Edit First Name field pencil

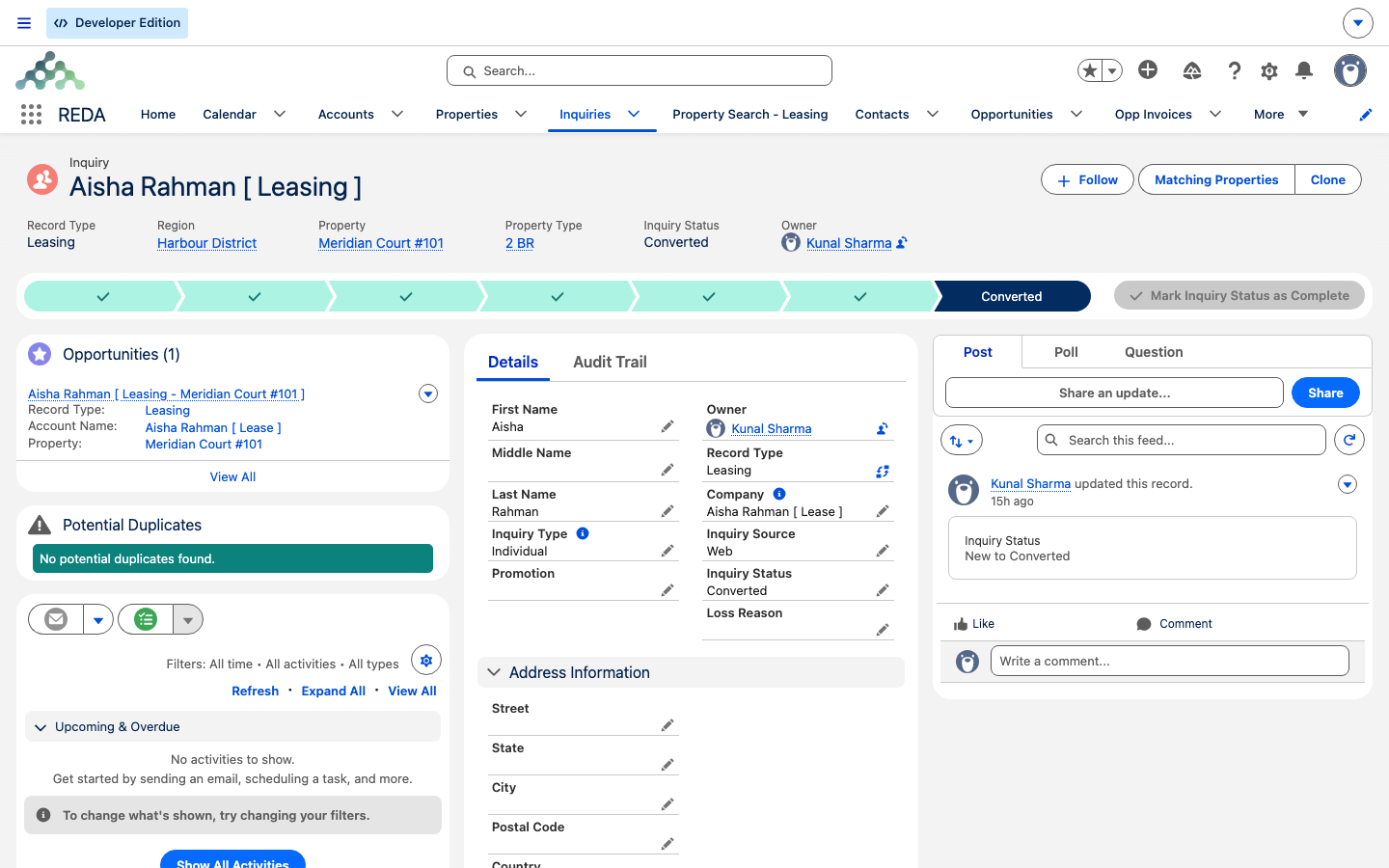(x=667, y=426)
